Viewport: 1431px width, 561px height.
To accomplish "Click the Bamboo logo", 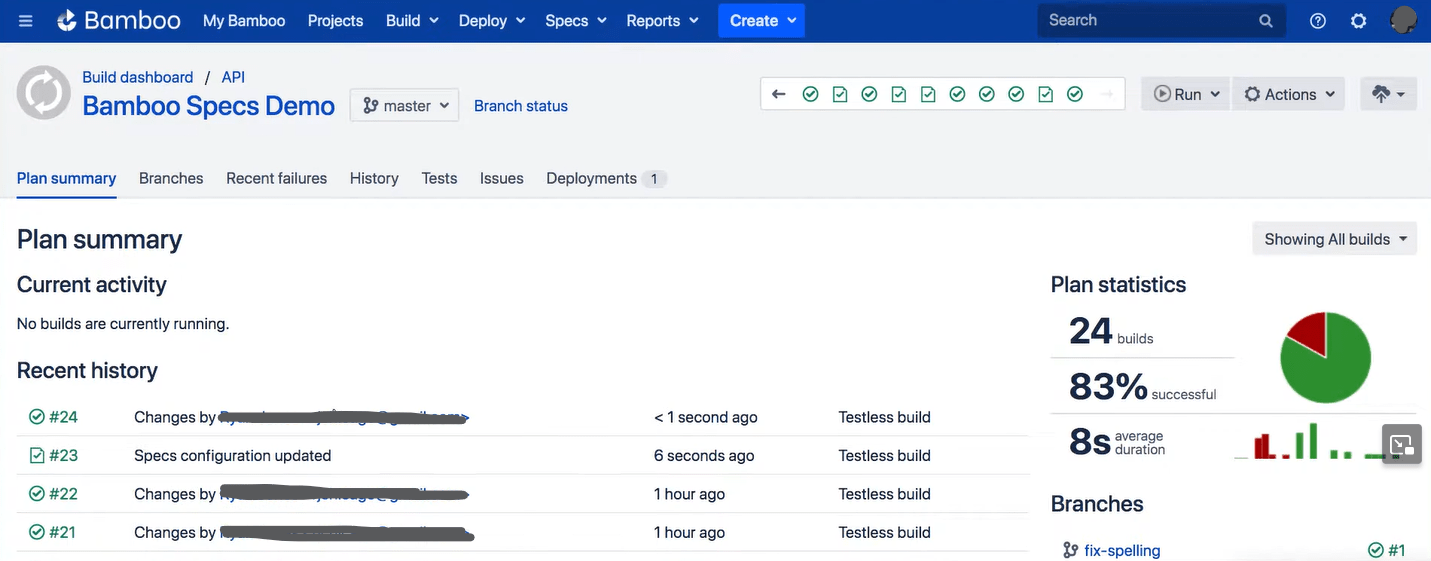I will [x=119, y=21].
